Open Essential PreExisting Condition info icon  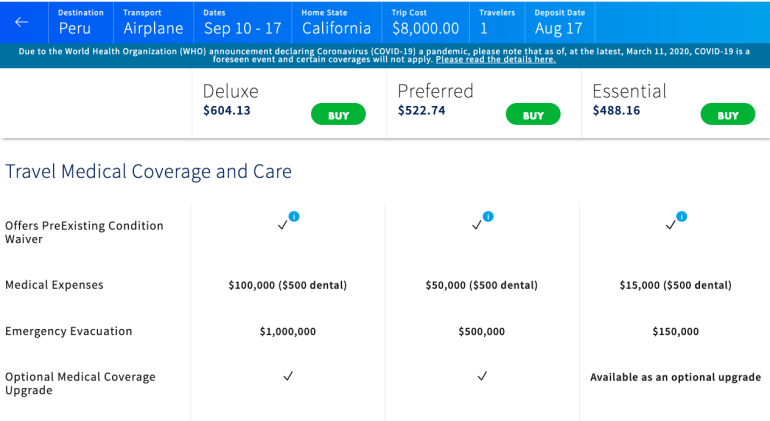tap(682, 216)
